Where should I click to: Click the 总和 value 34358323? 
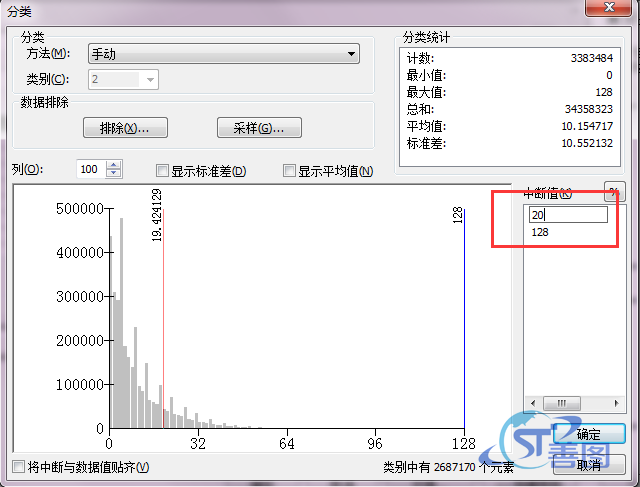click(589, 109)
